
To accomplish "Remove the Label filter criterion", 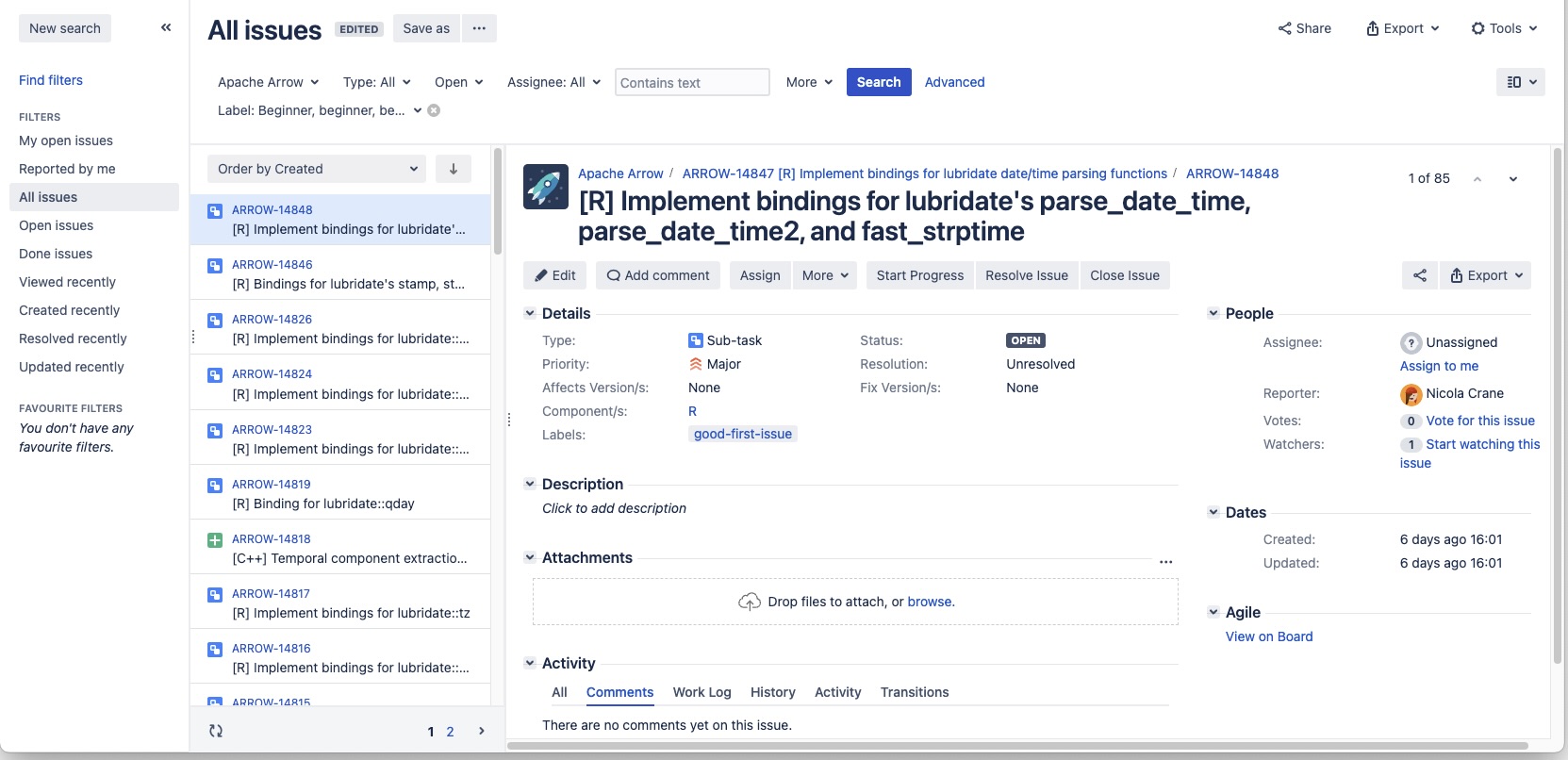I will (434, 110).
